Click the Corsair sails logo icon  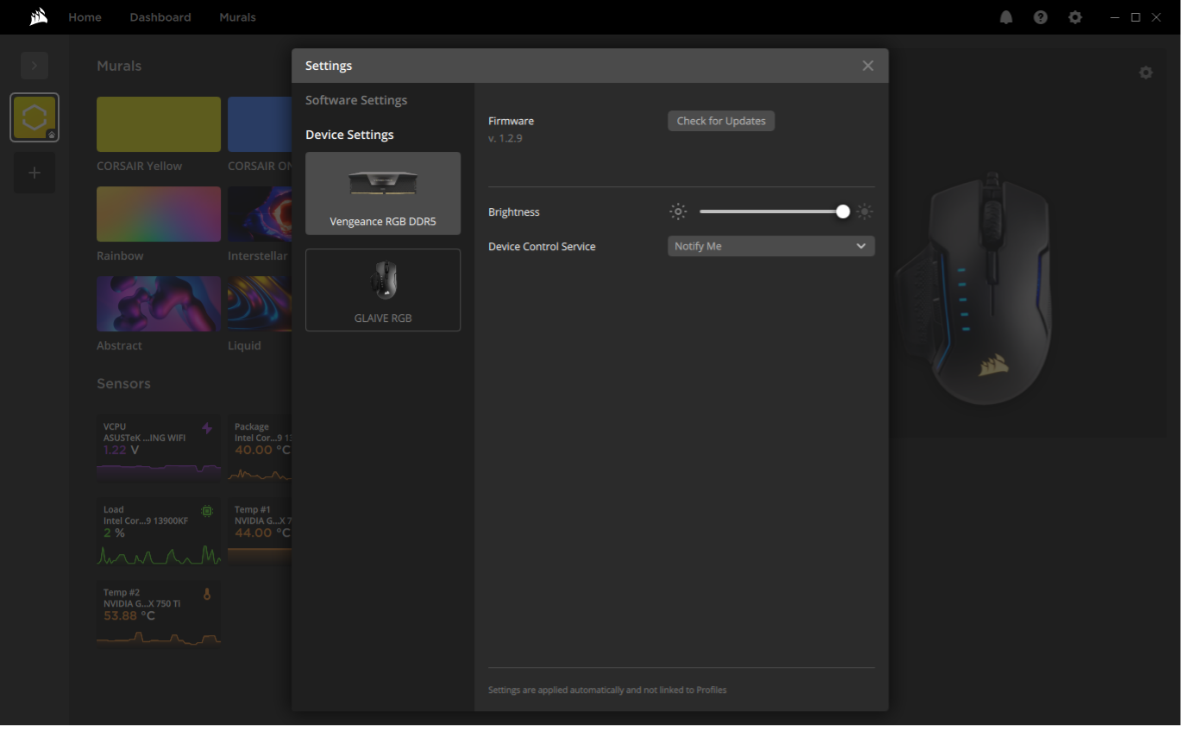click(39, 17)
